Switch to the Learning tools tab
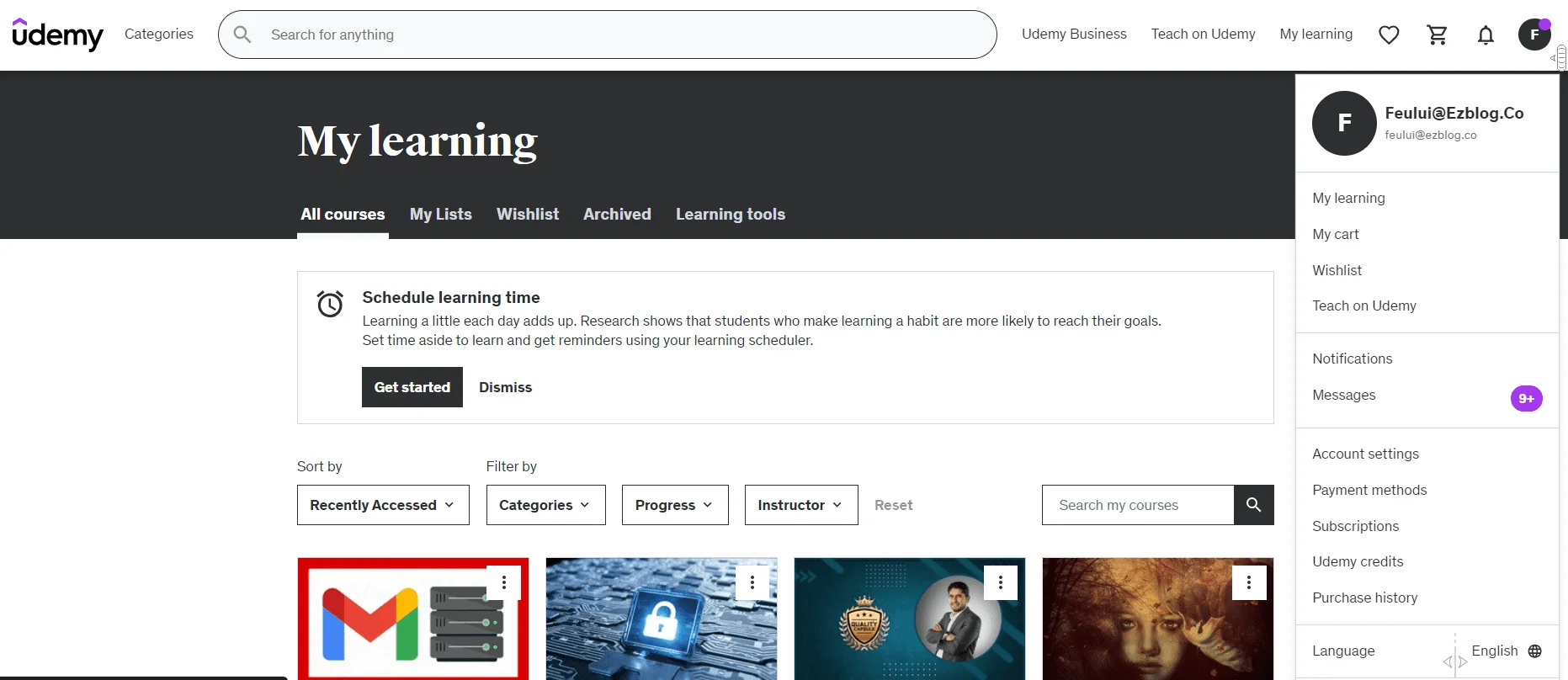1568x680 pixels. click(731, 215)
